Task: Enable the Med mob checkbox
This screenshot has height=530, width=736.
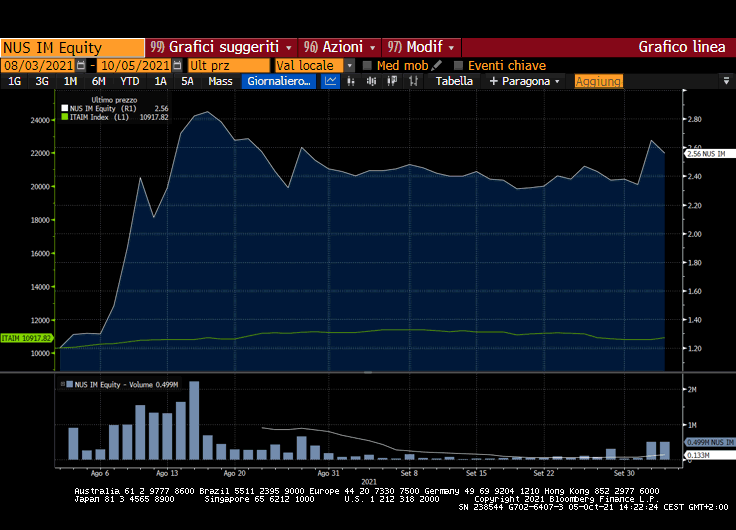Action: [x=367, y=65]
